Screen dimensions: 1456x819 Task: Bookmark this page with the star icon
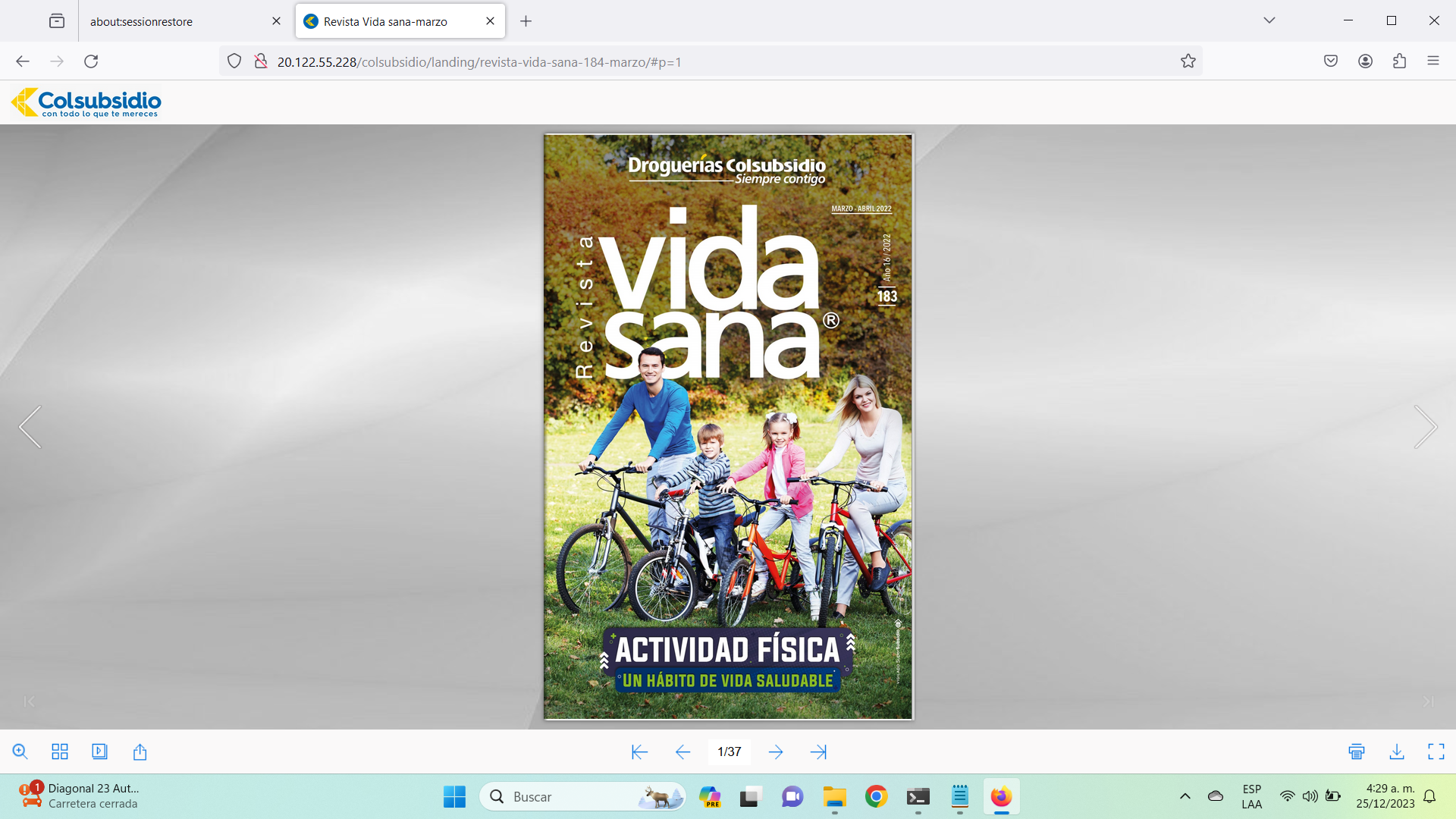(1188, 61)
